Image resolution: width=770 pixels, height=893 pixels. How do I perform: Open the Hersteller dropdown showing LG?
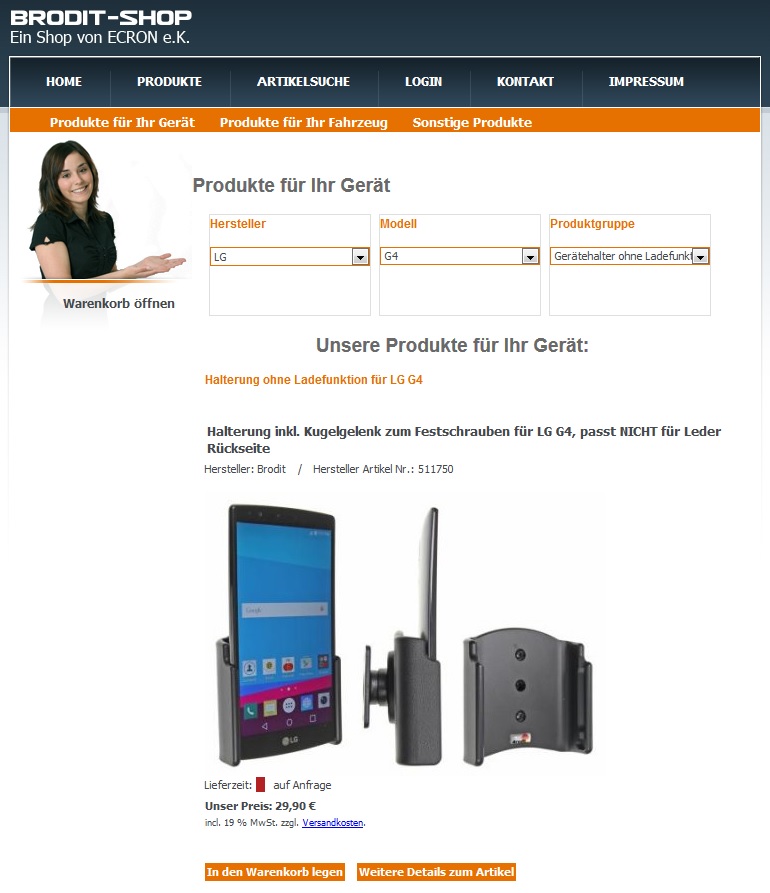290,256
